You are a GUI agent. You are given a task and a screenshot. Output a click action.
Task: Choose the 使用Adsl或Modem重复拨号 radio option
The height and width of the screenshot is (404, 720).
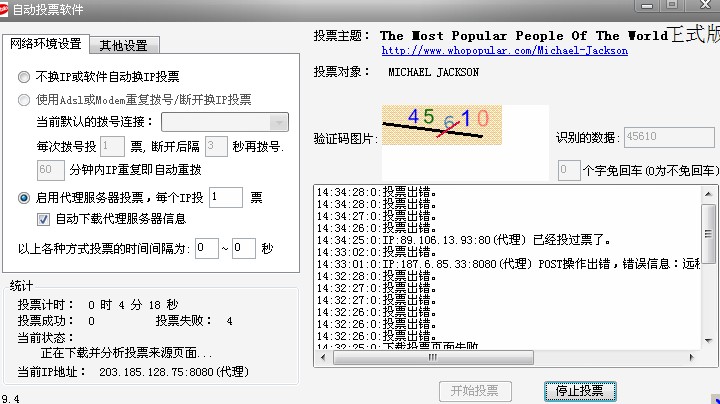[x=24, y=100]
